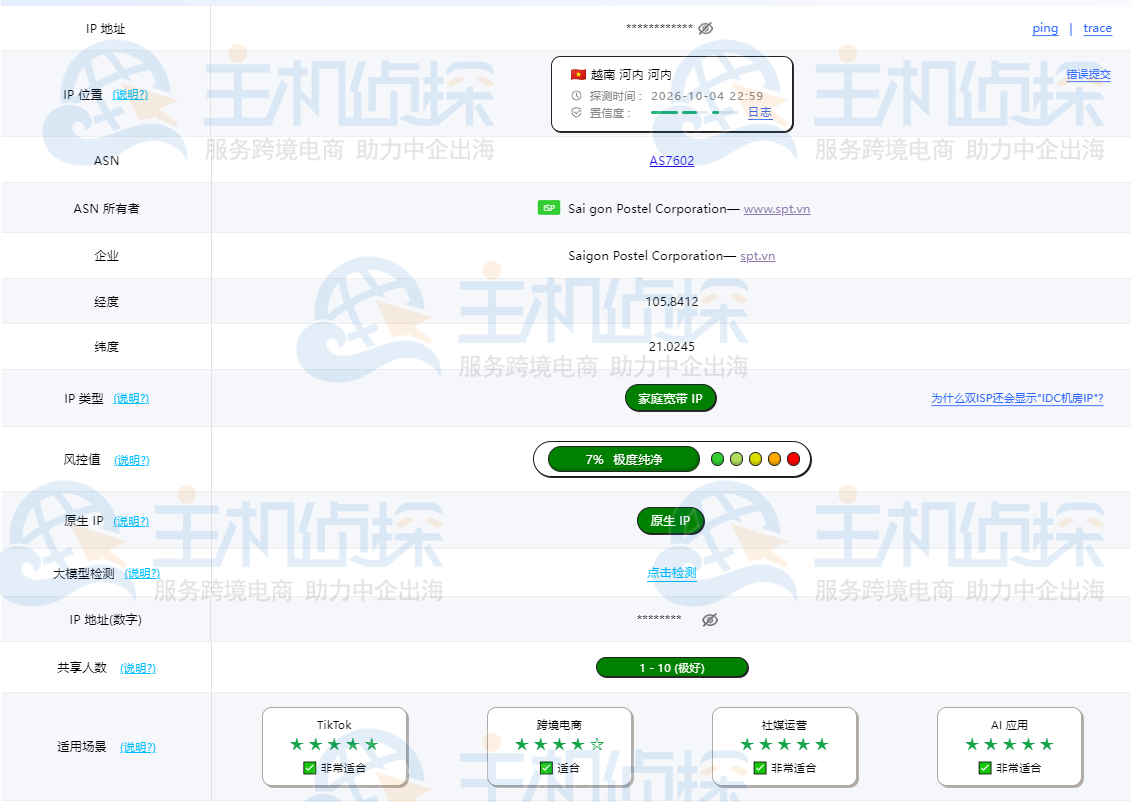
Task: Toggle eye icon beside numeric IP address
Action: 710,620
